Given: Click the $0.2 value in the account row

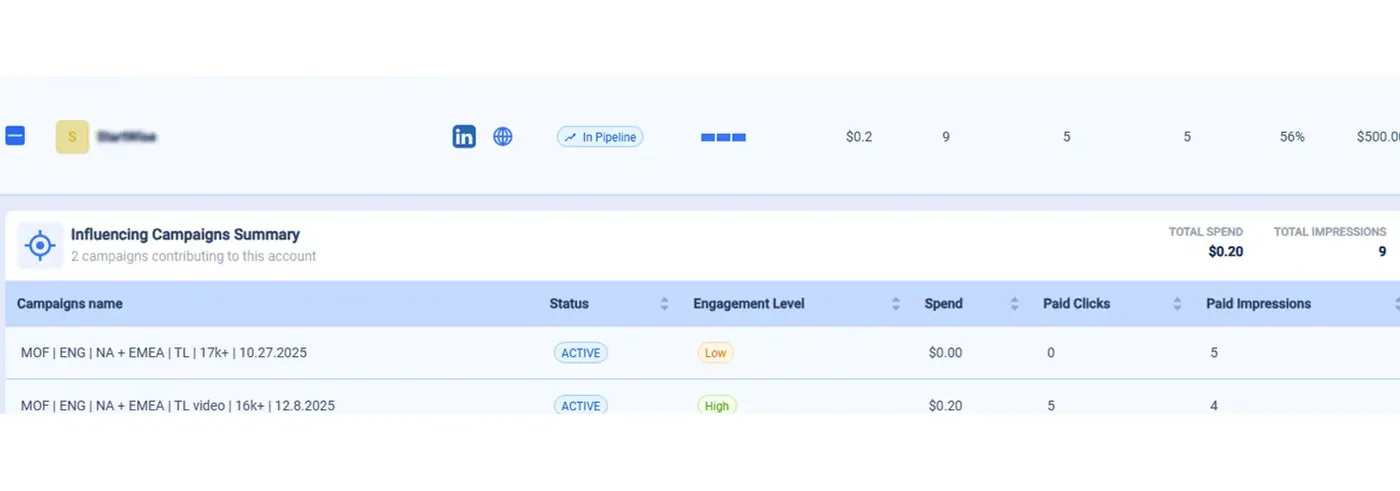Looking at the screenshot, I should [x=859, y=137].
